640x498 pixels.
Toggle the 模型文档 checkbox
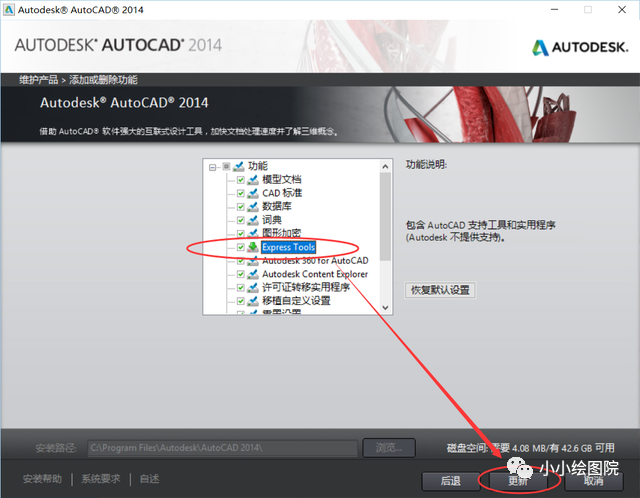[x=241, y=180]
